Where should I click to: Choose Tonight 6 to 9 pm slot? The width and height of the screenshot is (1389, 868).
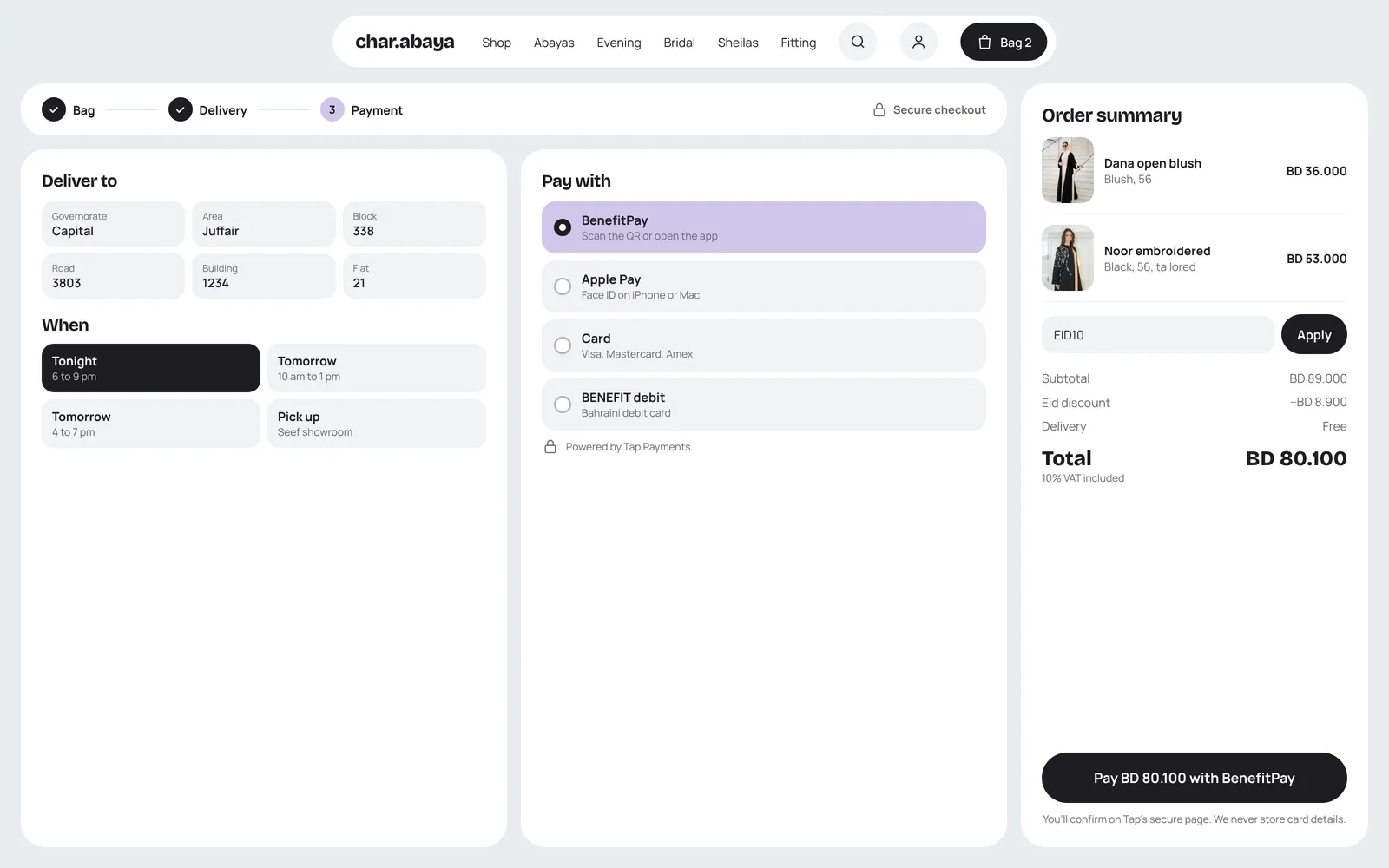pos(151,368)
